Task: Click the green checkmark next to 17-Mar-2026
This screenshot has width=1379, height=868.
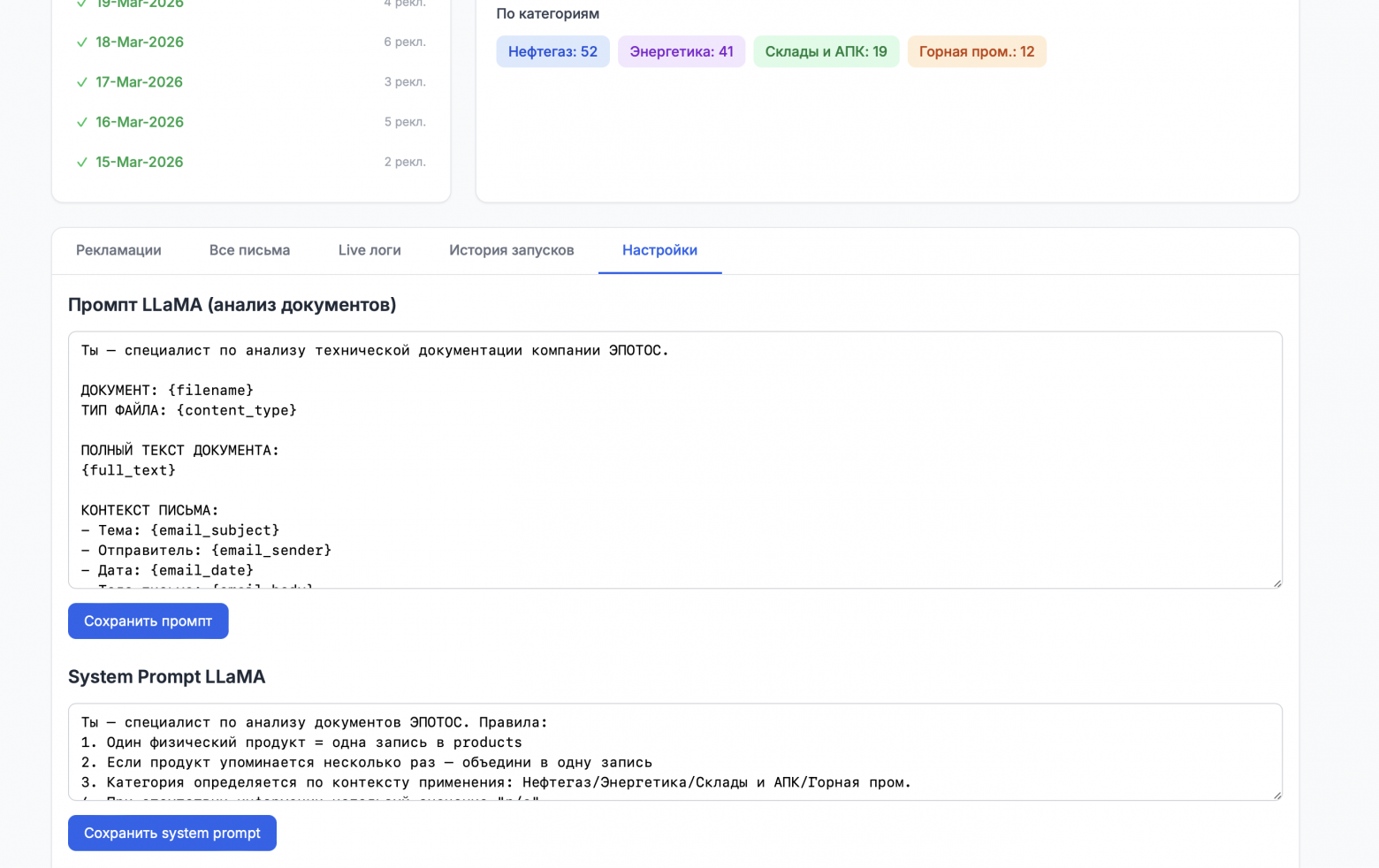Action: pos(82,82)
